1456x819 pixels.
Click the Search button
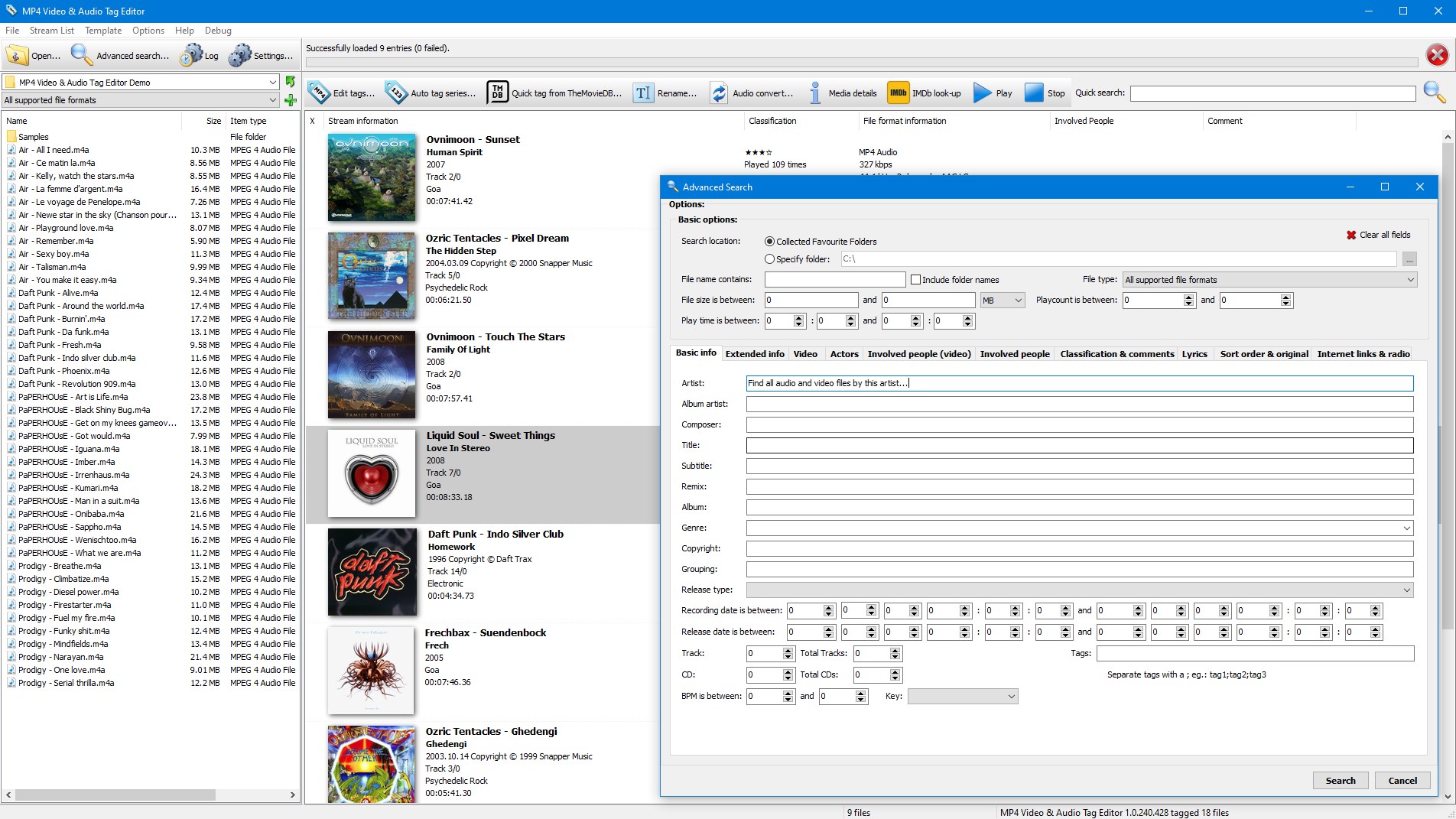(1340, 781)
